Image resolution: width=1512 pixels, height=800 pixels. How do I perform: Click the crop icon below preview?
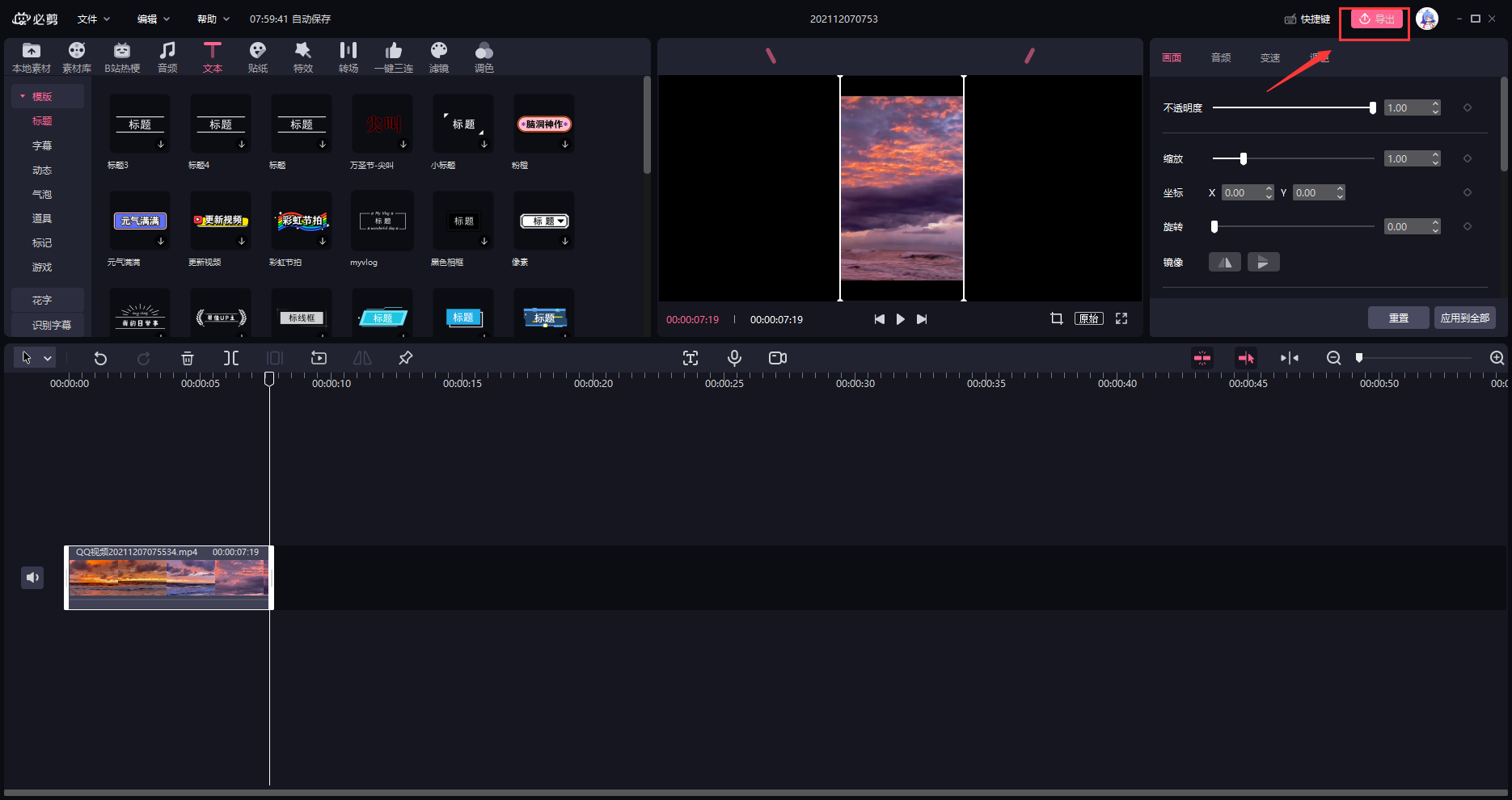click(1056, 318)
